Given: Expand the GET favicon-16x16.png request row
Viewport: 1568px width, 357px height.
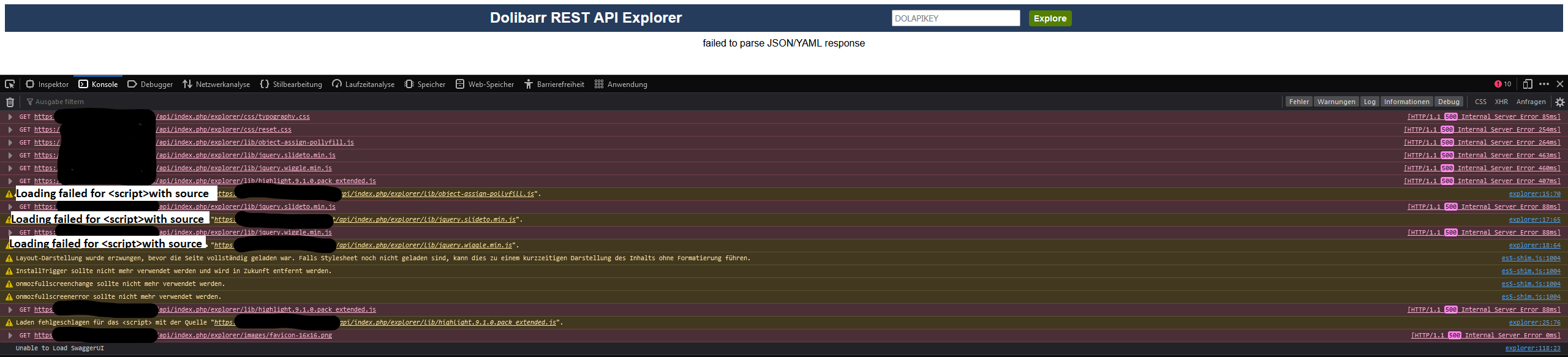Looking at the screenshot, I should (10, 335).
